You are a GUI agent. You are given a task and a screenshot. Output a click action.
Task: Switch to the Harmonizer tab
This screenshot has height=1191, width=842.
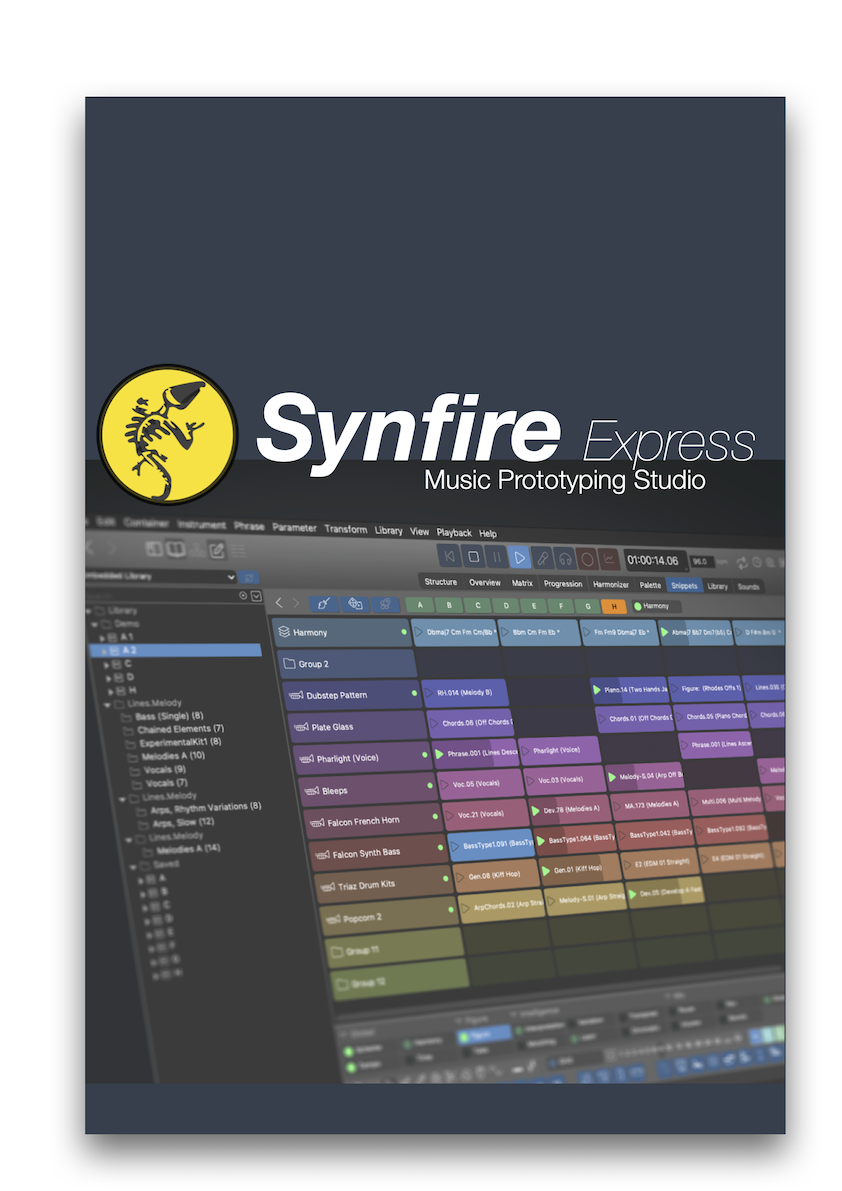tap(610, 583)
